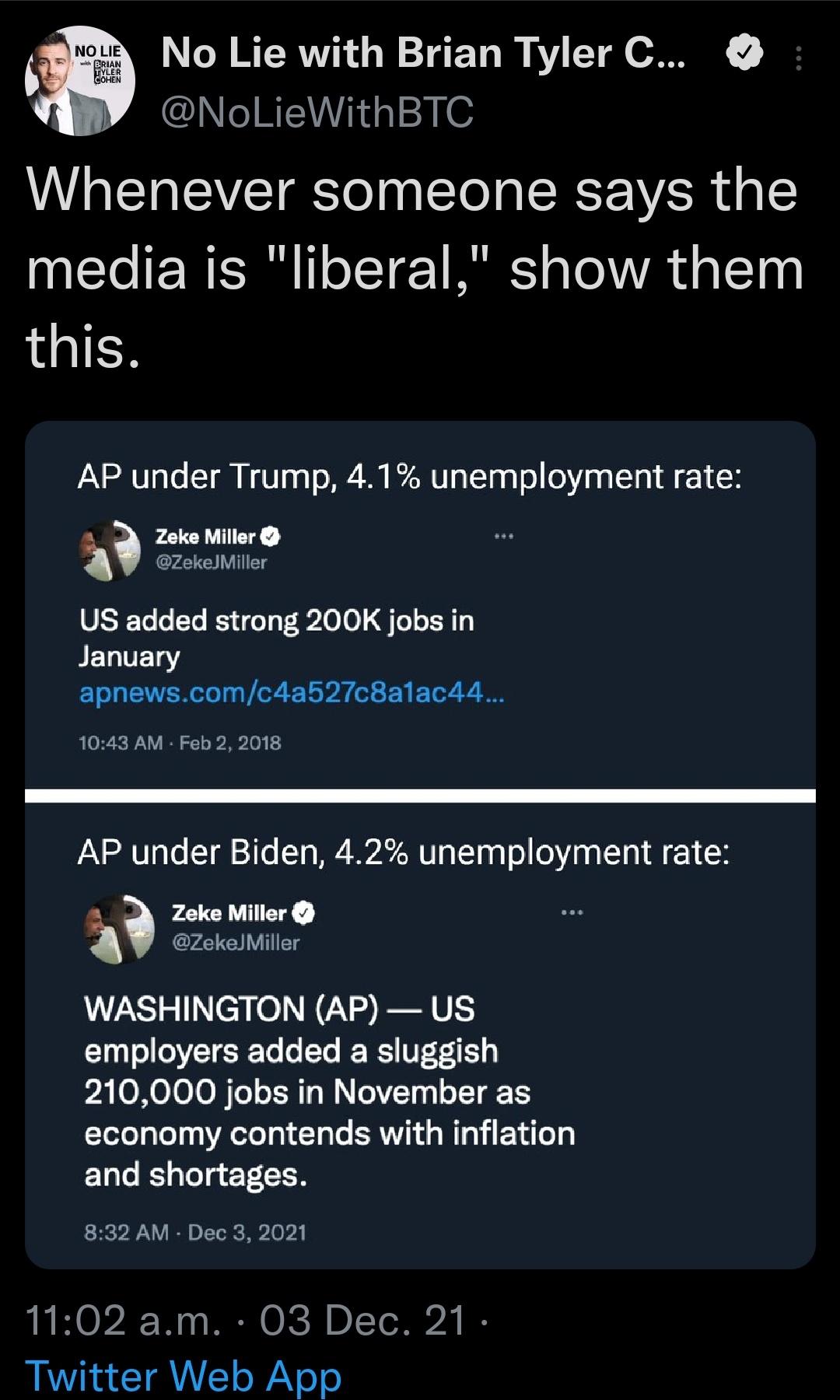Viewport: 840px width, 1400px height.
Task: Tap the verified badge beside the account name
Action: [744, 54]
